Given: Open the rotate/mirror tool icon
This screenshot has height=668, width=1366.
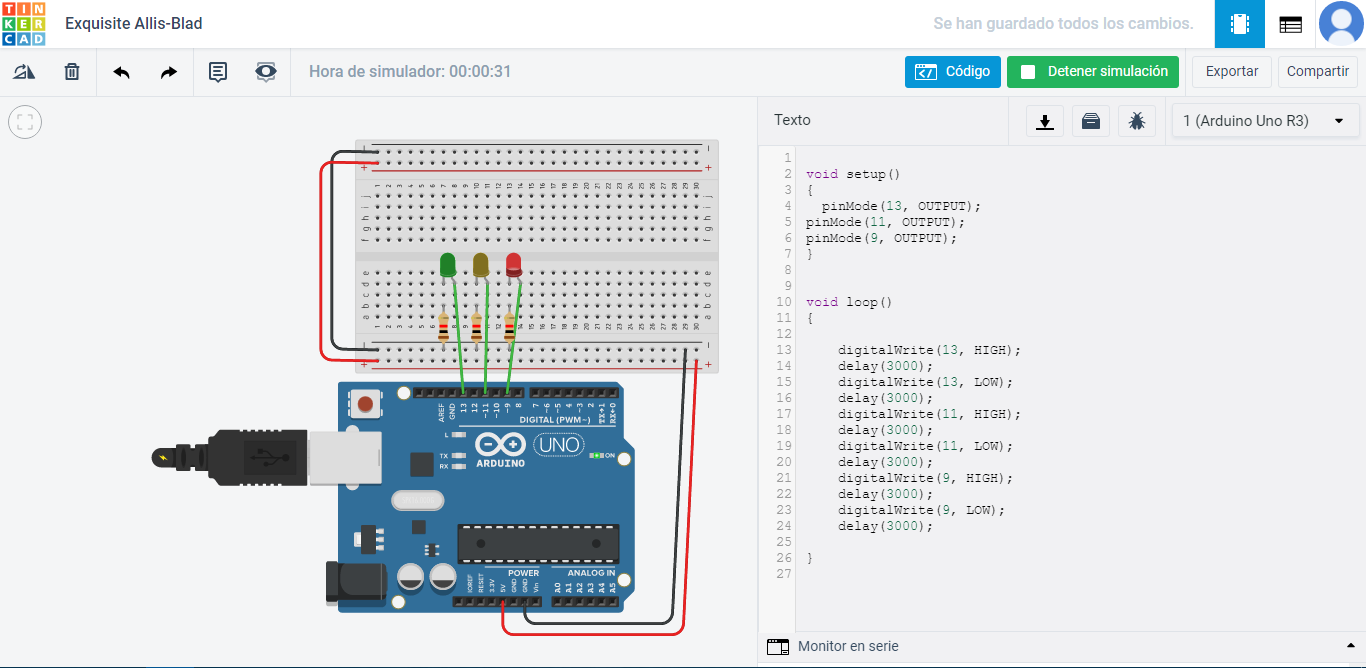Looking at the screenshot, I should (x=24, y=72).
